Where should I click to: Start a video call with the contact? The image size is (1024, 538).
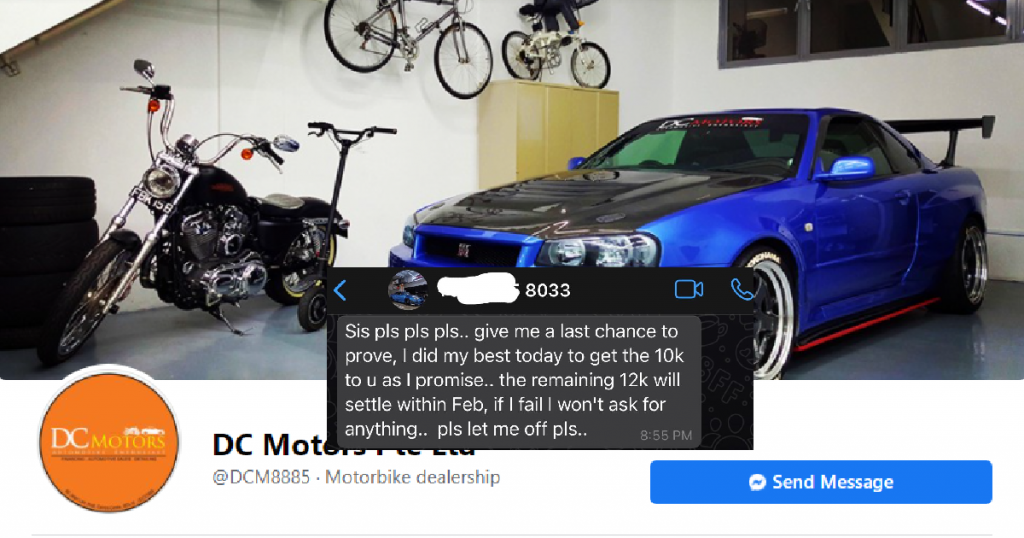point(688,289)
